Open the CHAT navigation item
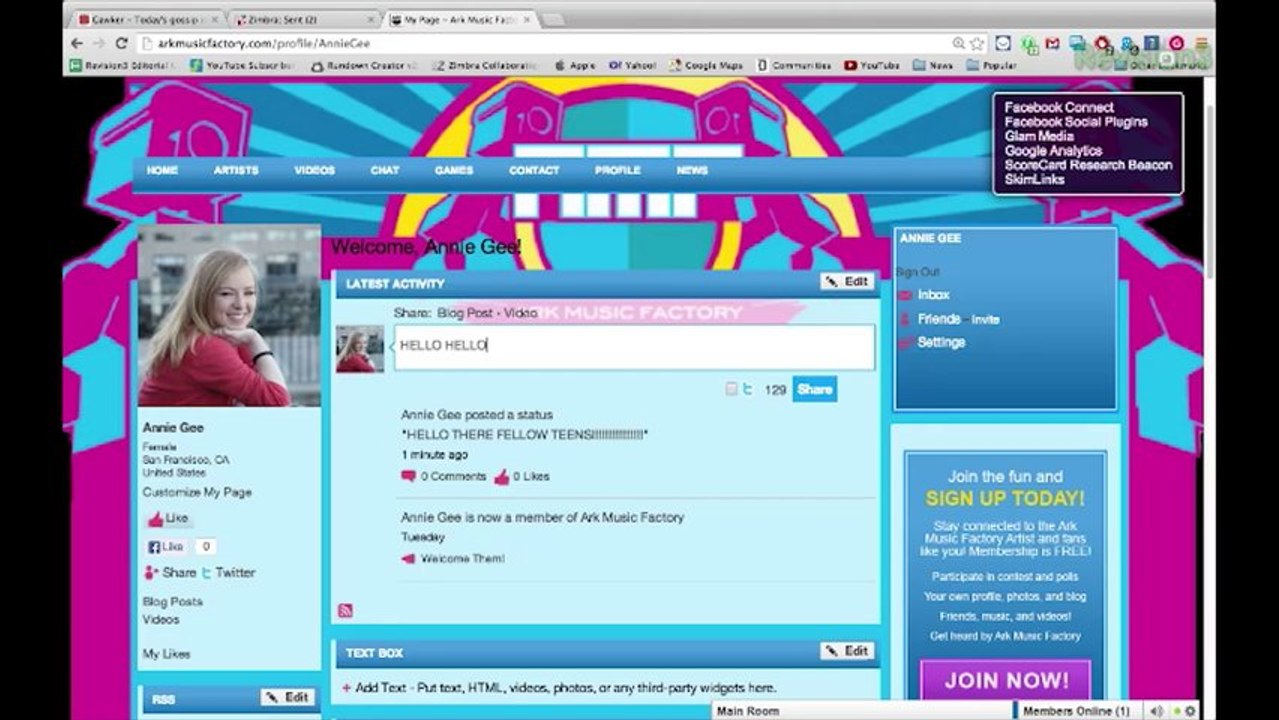This screenshot has height=720, width=1279. point(384,171)
